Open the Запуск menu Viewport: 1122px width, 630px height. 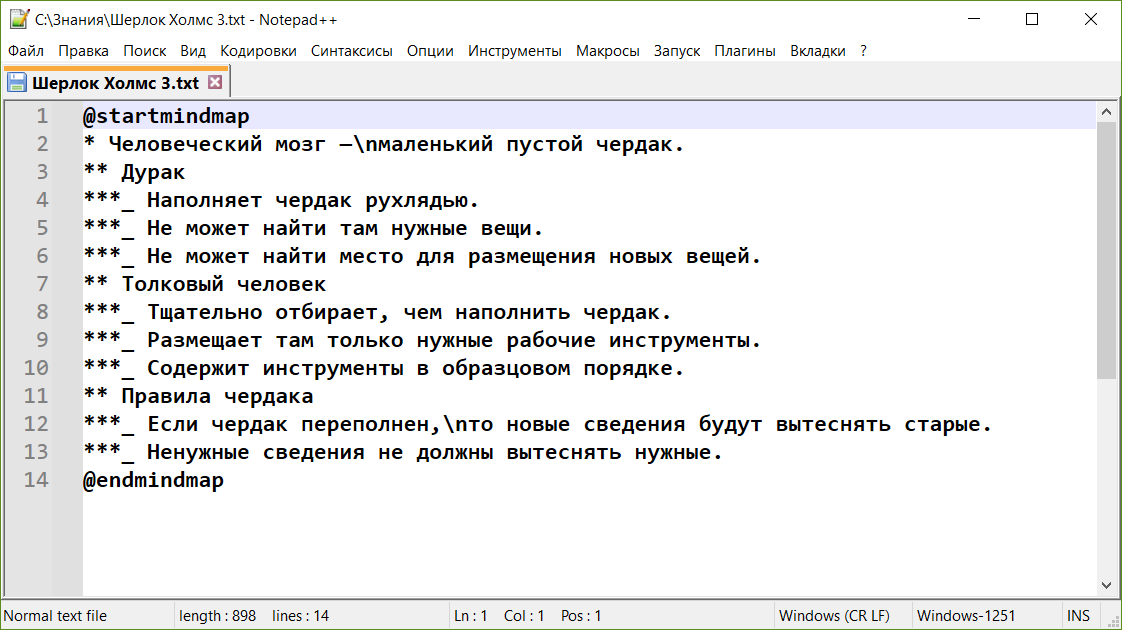point(677,51)
